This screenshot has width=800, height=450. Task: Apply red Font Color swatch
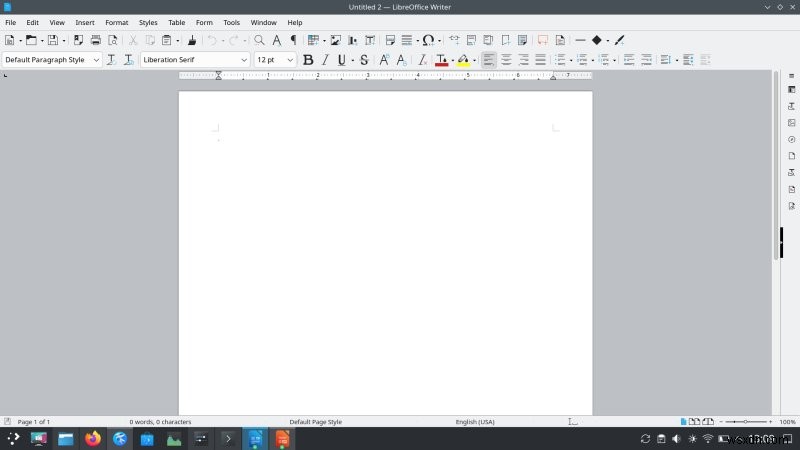point(441,60)
